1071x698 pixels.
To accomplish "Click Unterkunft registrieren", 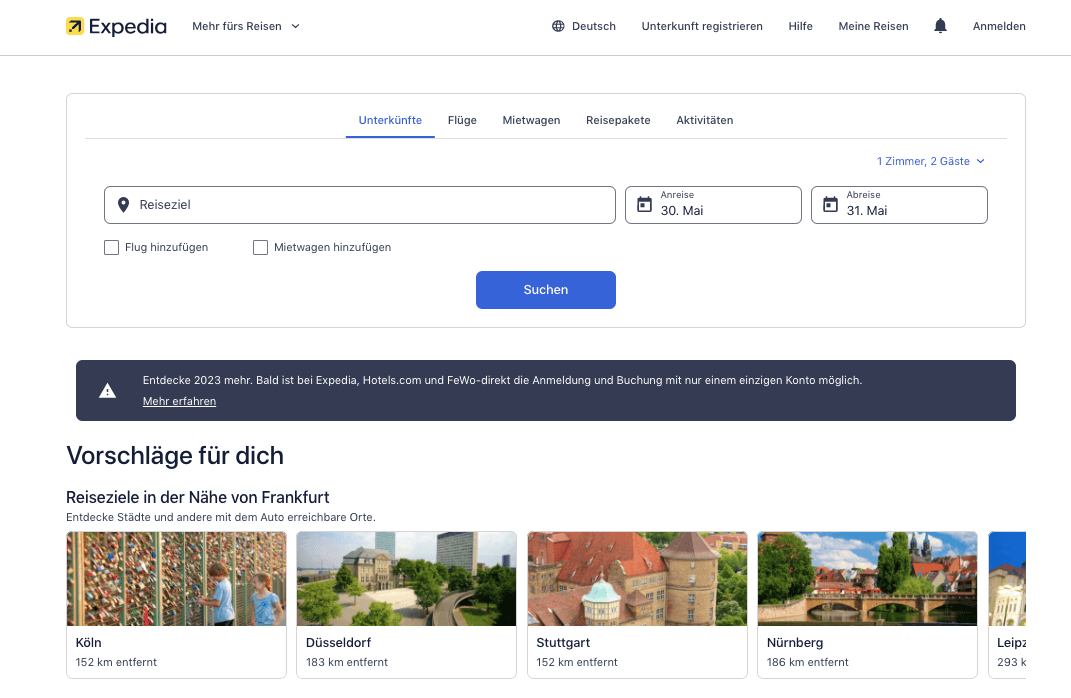I will click(x=702, y=26).
